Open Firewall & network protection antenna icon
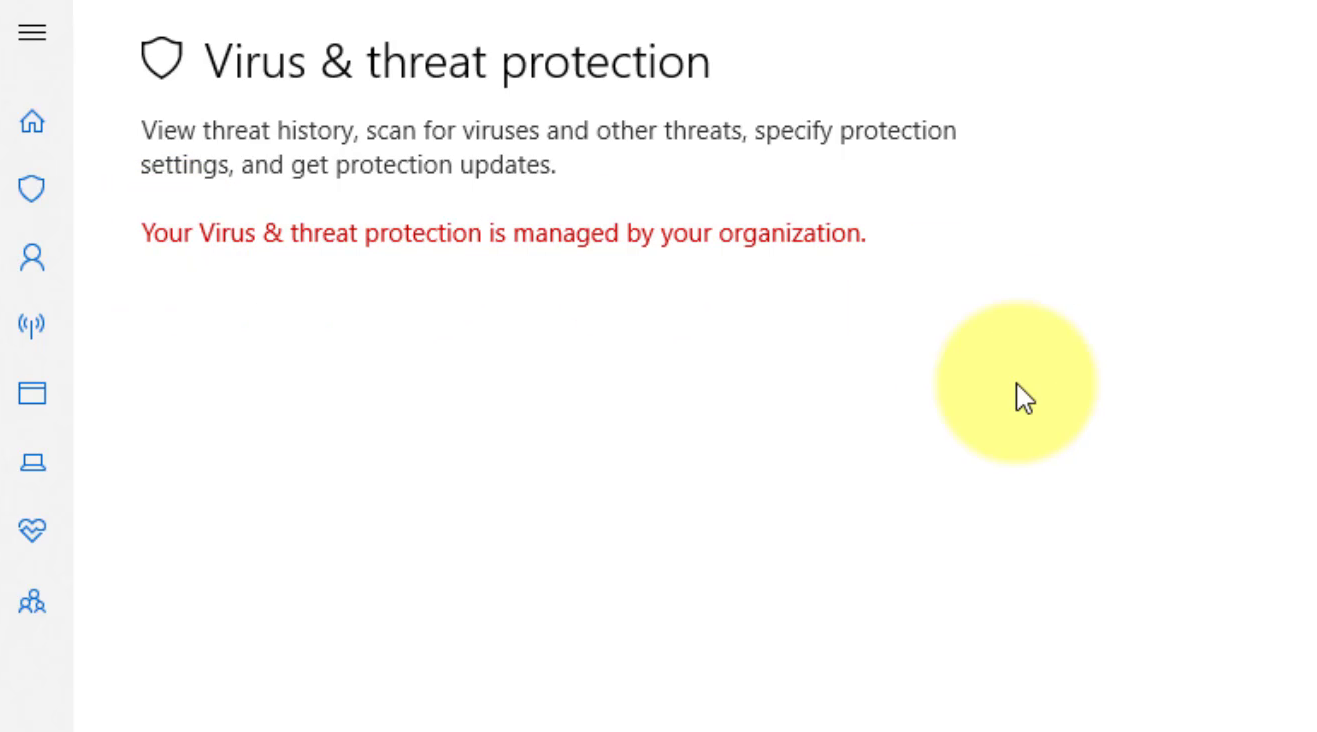Screen dimensions: 1317x732 pos(32,325)
